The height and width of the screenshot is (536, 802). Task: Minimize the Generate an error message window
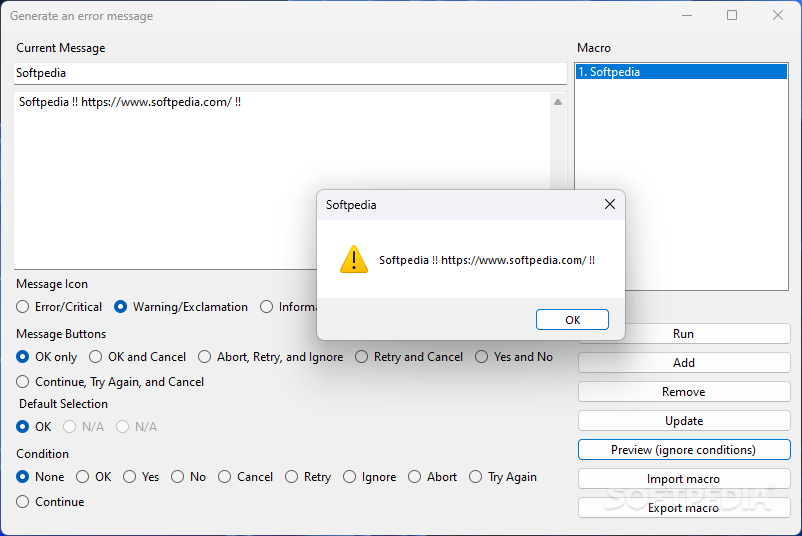[x=687, y=16]
